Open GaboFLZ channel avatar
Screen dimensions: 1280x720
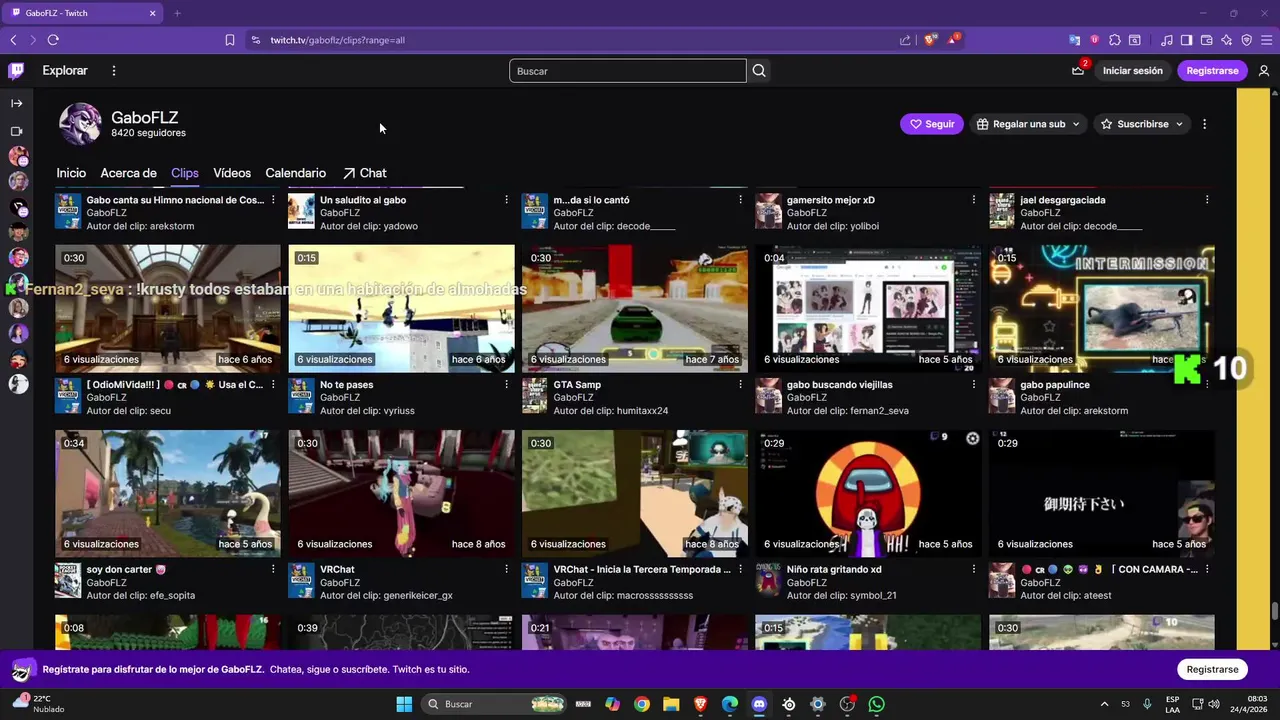[x=79, y=124]
